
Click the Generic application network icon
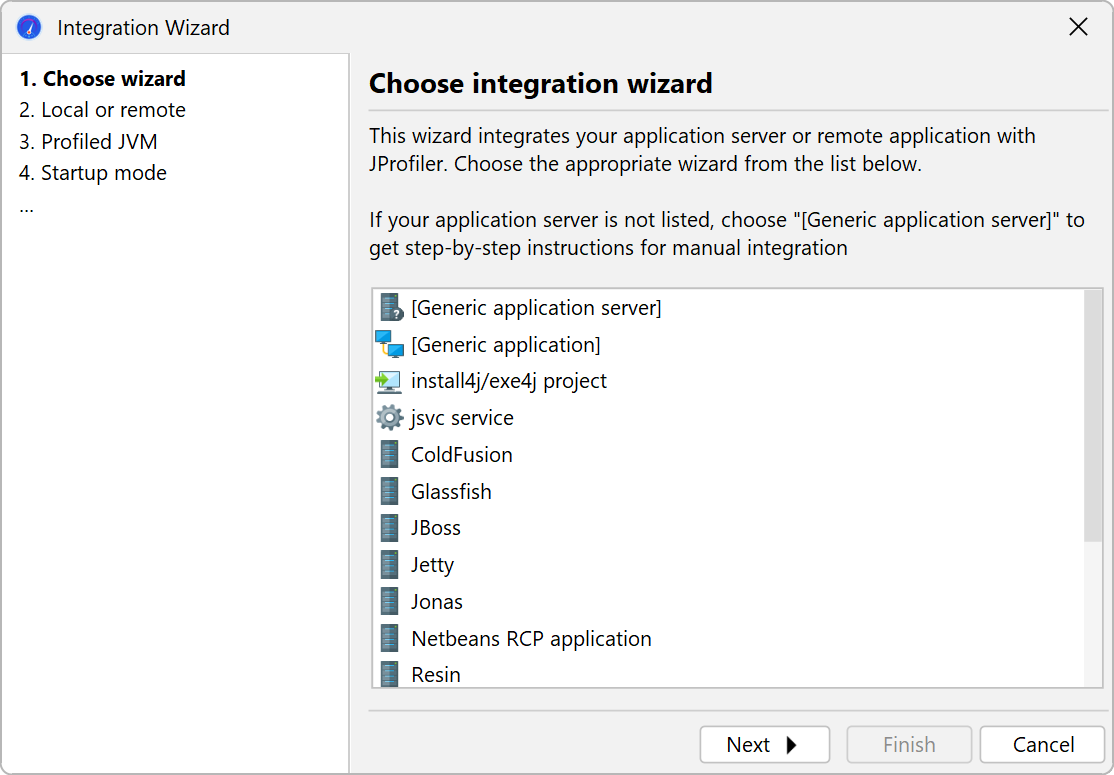pos(389,345)
